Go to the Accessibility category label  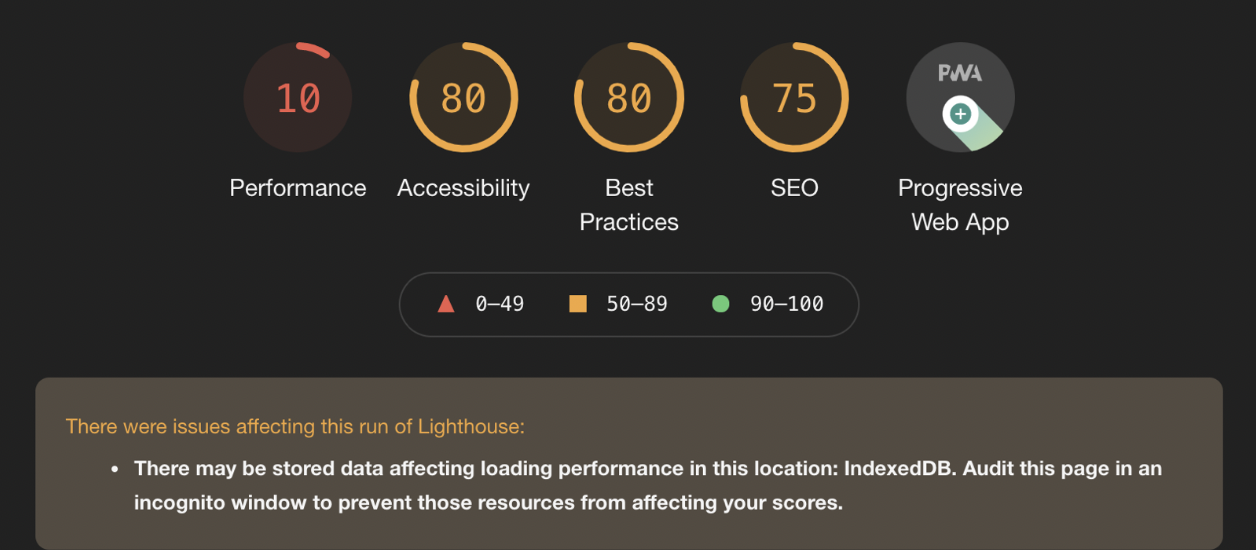[463, 188]
